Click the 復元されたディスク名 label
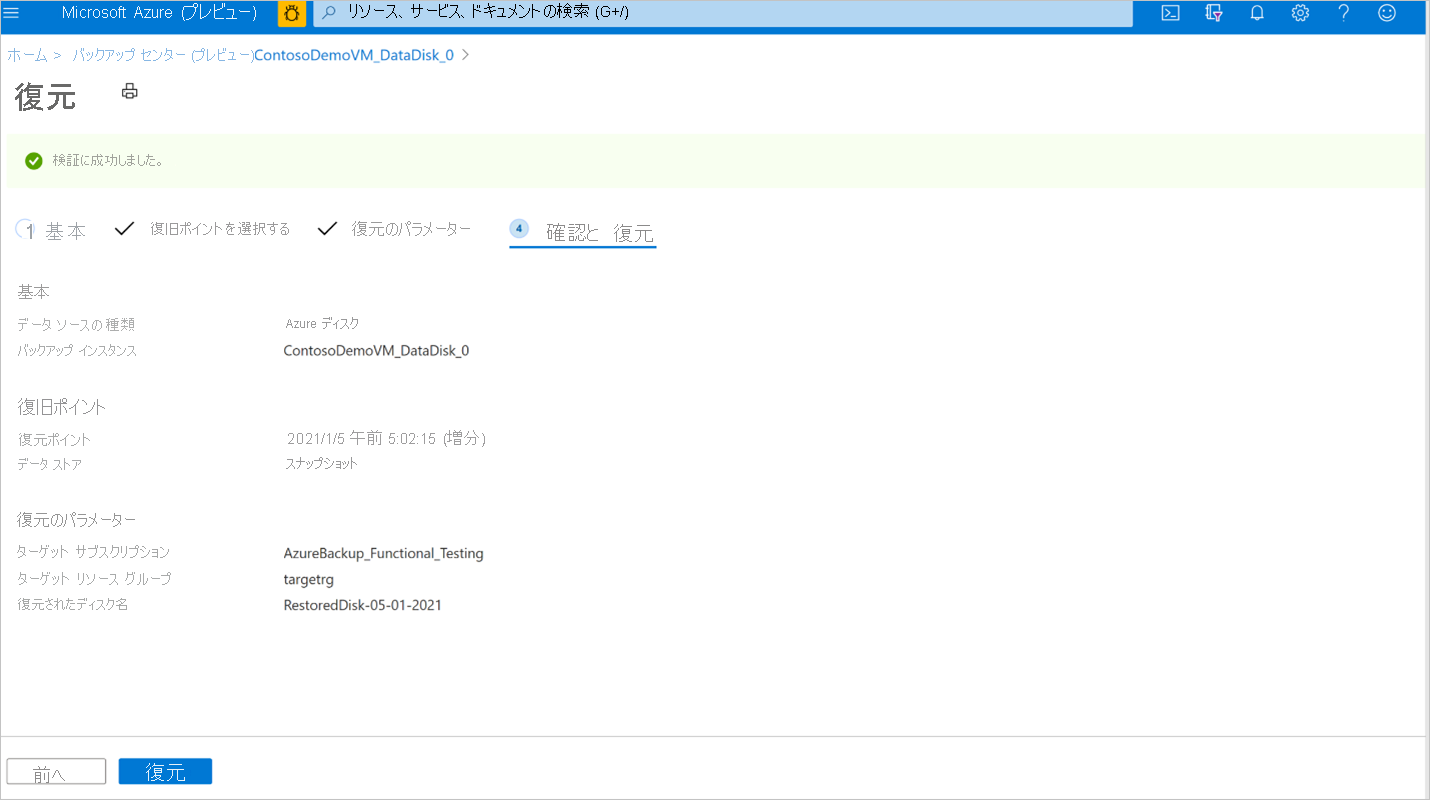The height and width of the screenshot is (800, 1430). (x=73, y=605)
